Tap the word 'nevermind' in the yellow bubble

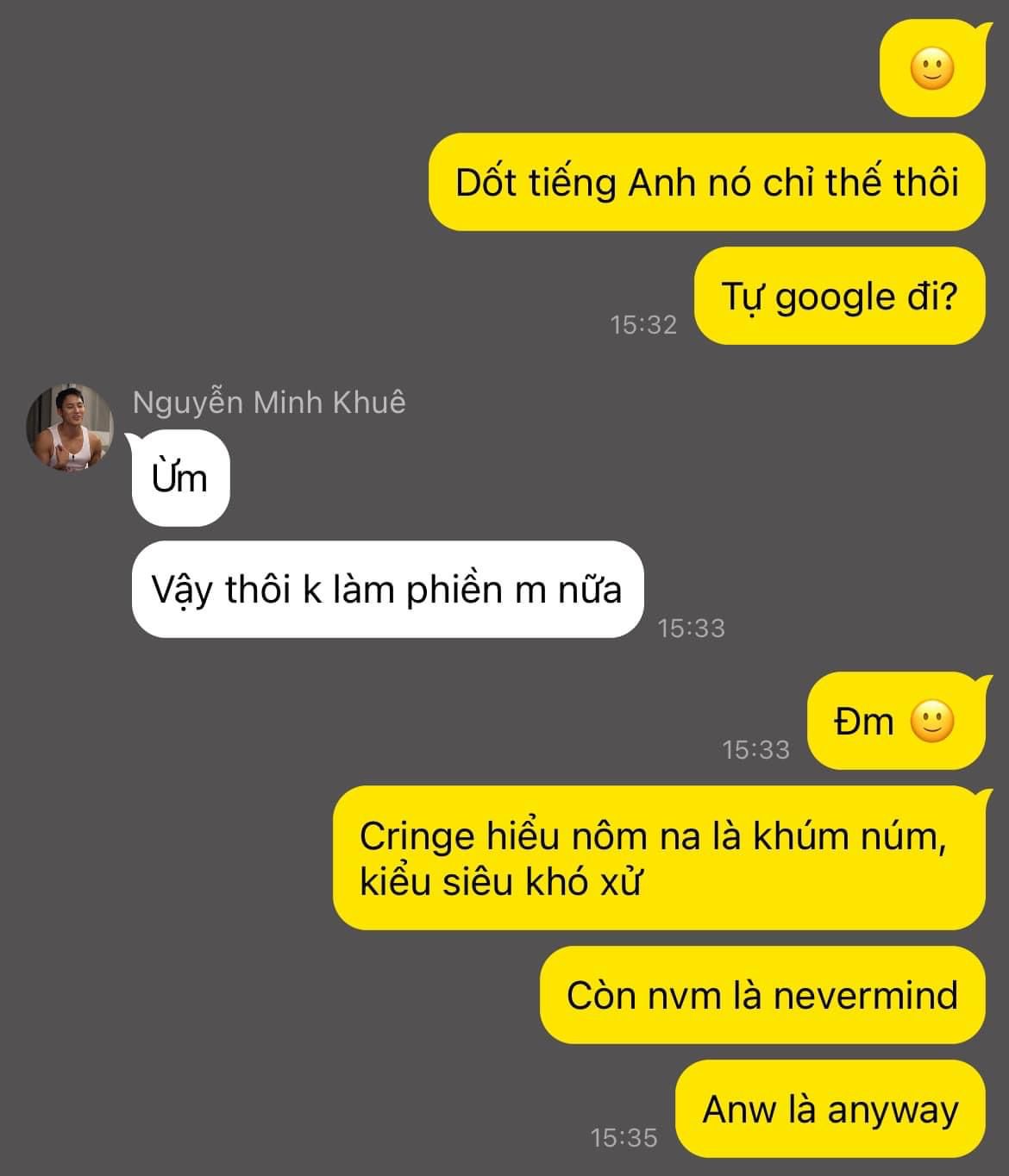[x=865, y=996]
